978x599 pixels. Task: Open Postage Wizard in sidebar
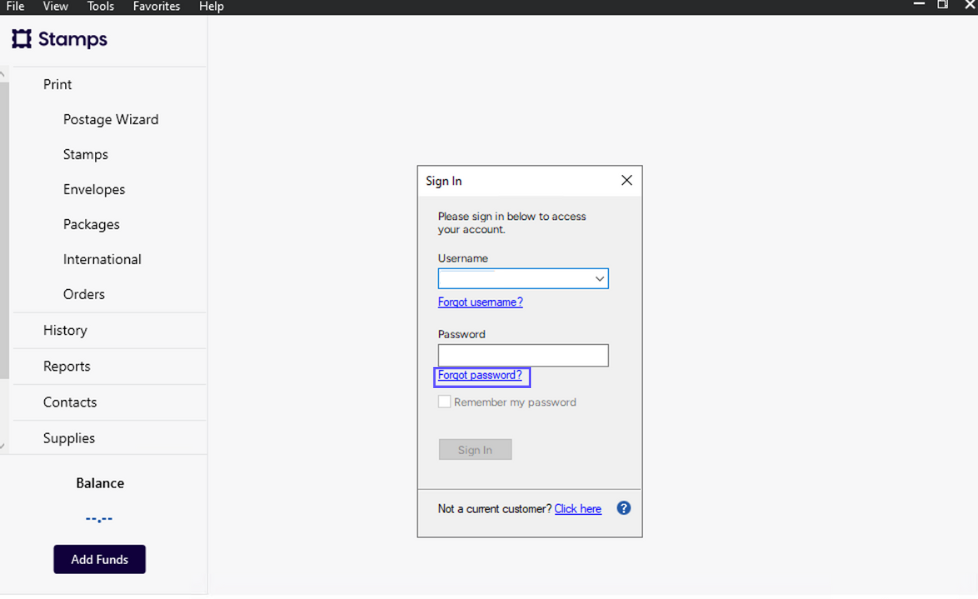(110, 119)
